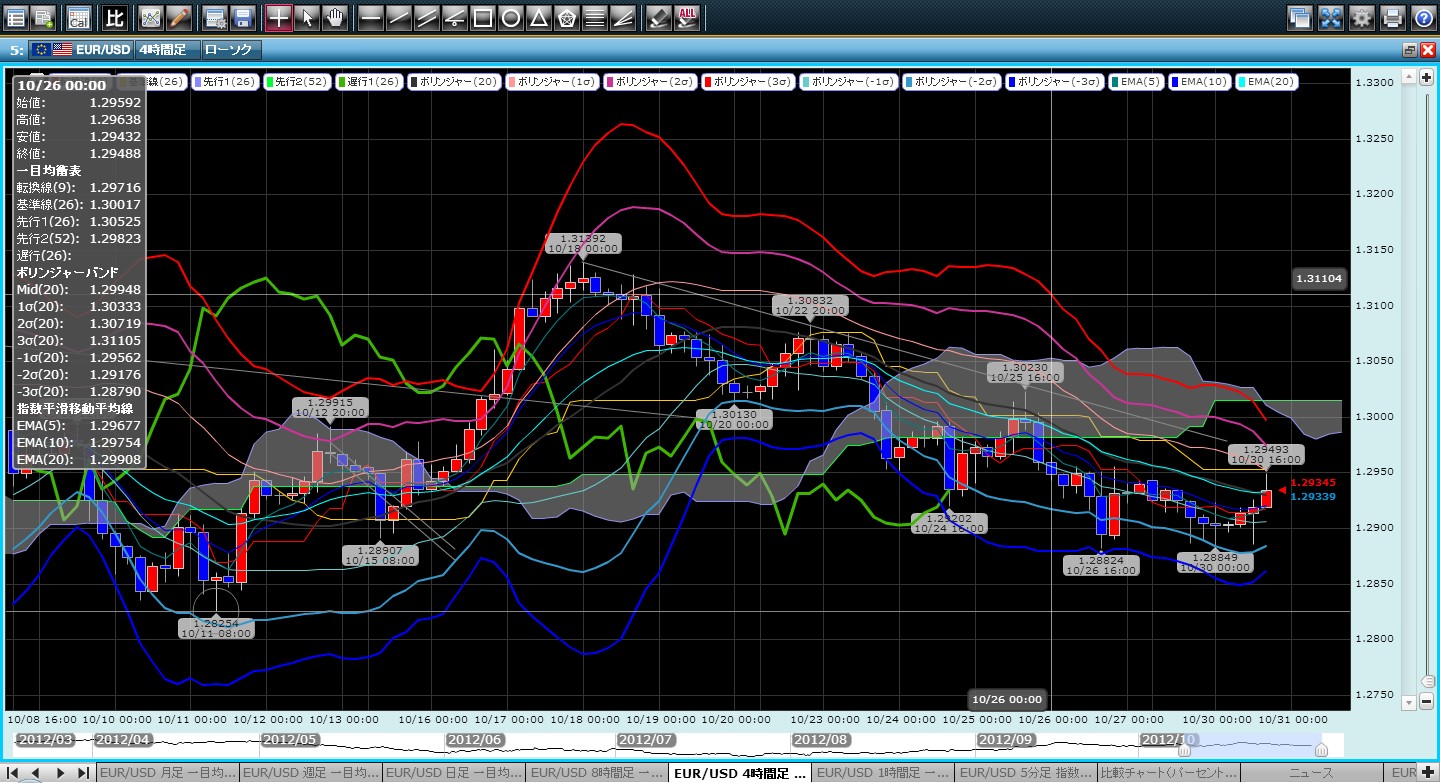1440x783 pixels.
Task: Toggle the ボリンジャー(2σ) indicator legend
Action: (x=649, y=81)
